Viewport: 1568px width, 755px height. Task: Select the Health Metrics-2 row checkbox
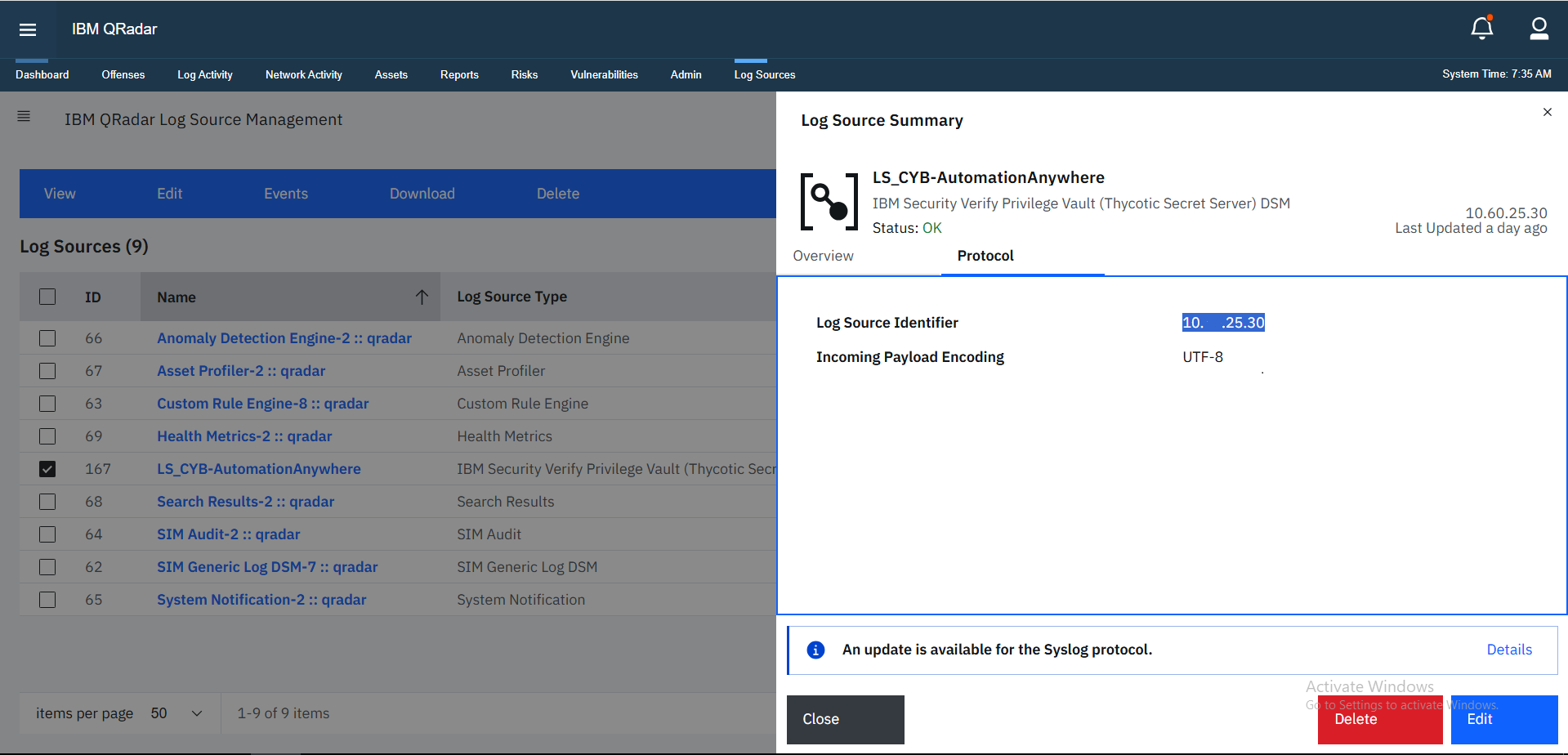tap(47, 436)
